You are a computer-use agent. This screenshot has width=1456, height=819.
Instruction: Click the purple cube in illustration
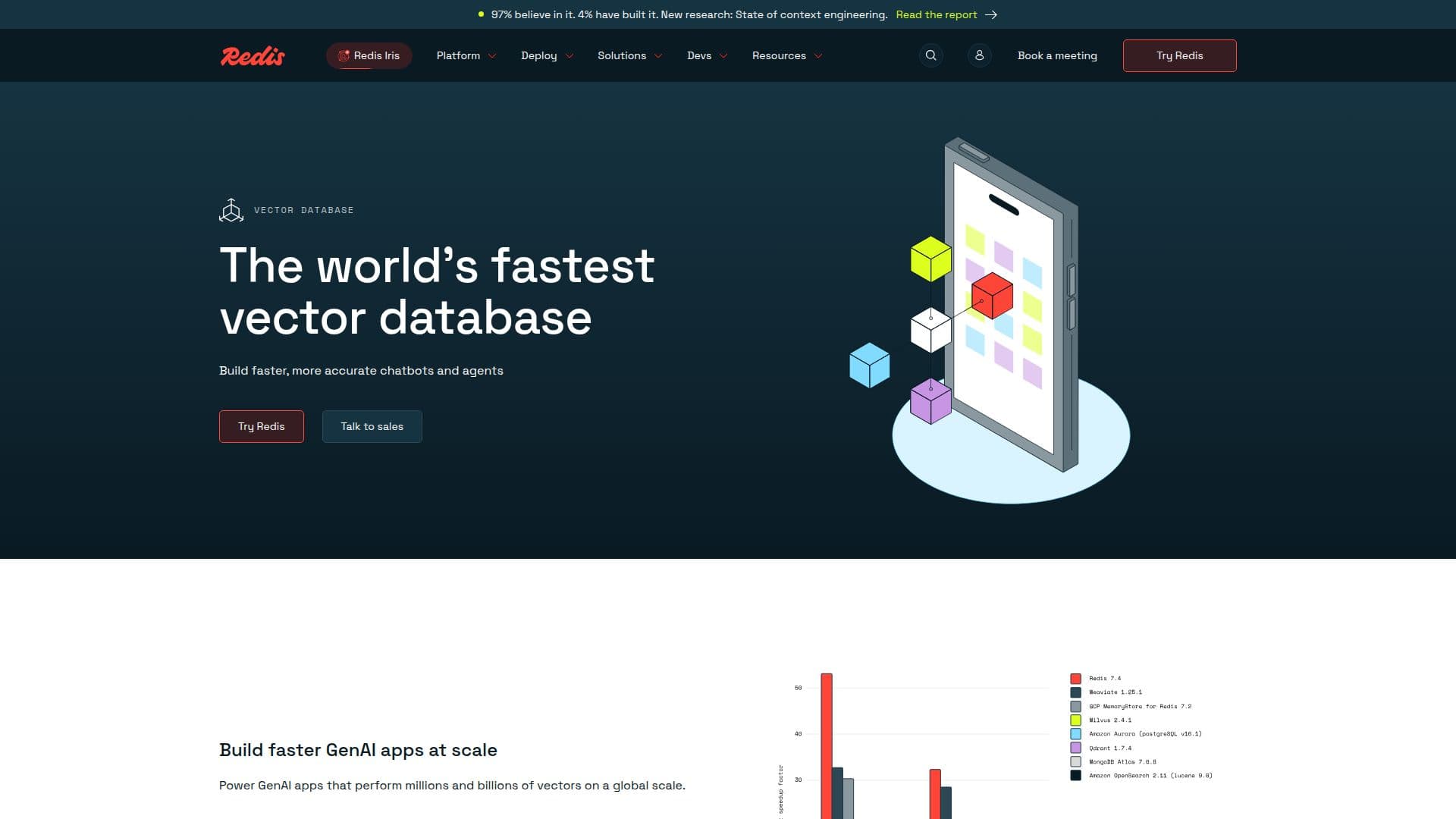(x=930, y=401)
